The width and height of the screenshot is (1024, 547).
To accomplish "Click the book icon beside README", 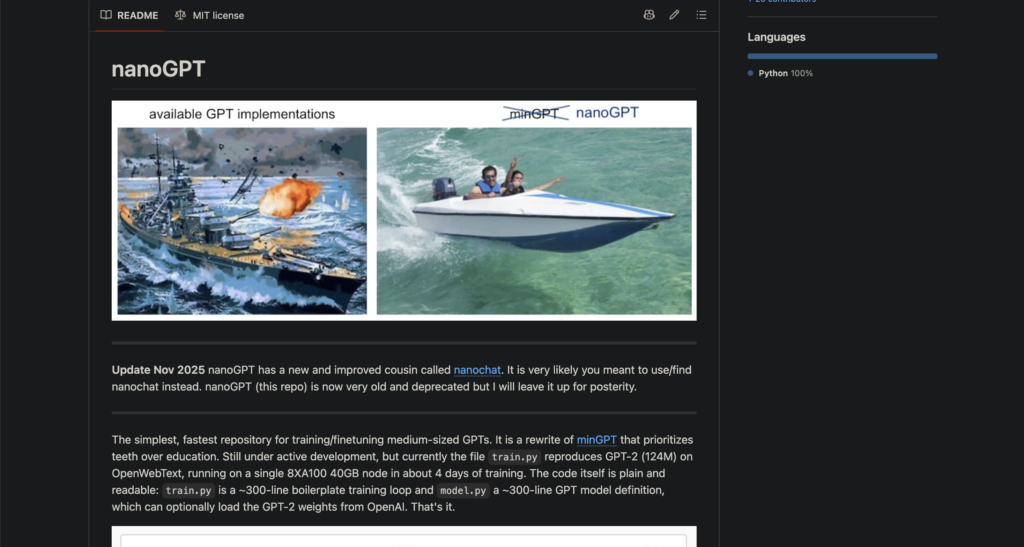I will pos(106,15).
